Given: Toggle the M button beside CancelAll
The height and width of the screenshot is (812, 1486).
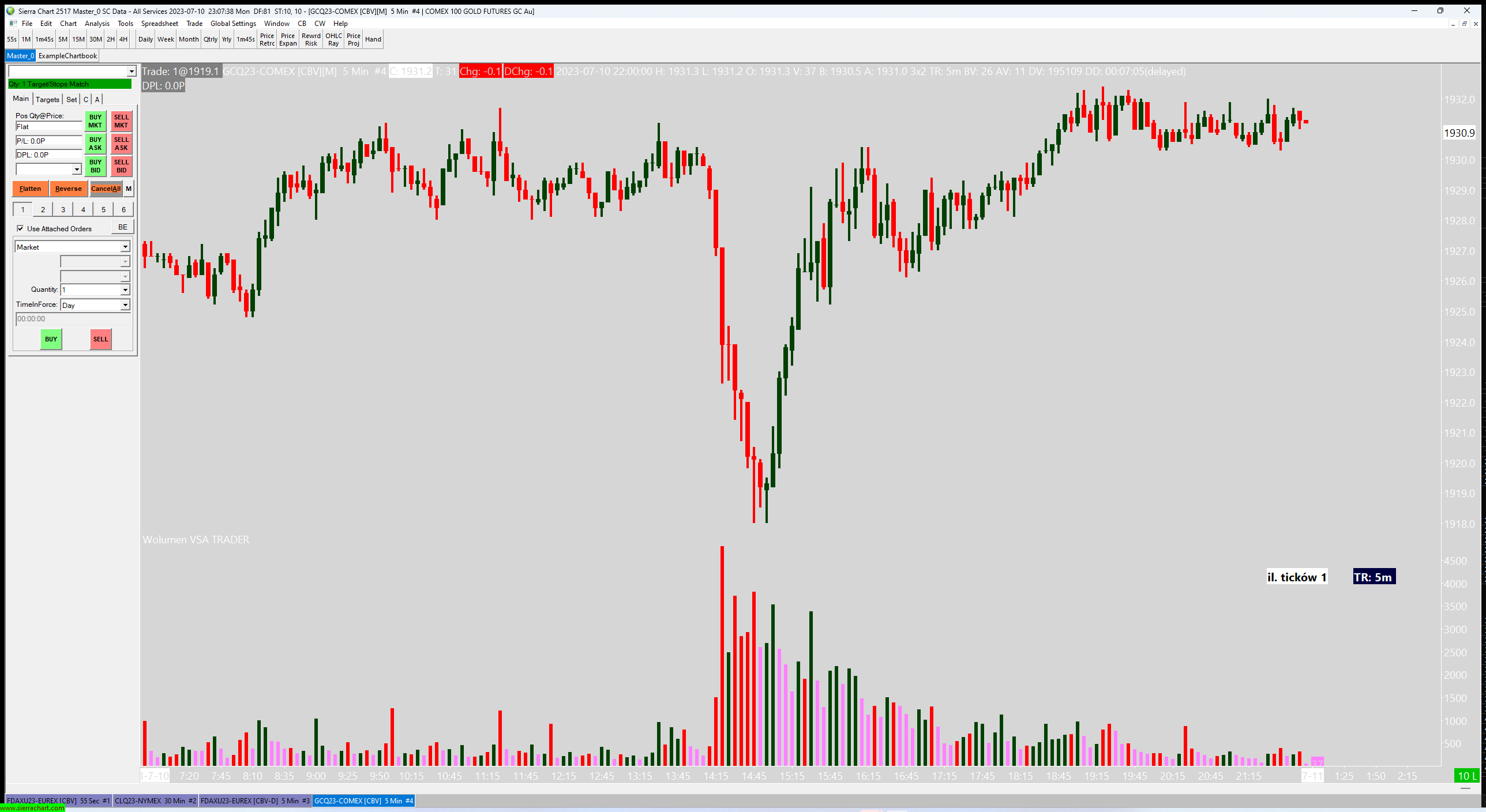Looking at the screenshot, I should tap(129, 189).
